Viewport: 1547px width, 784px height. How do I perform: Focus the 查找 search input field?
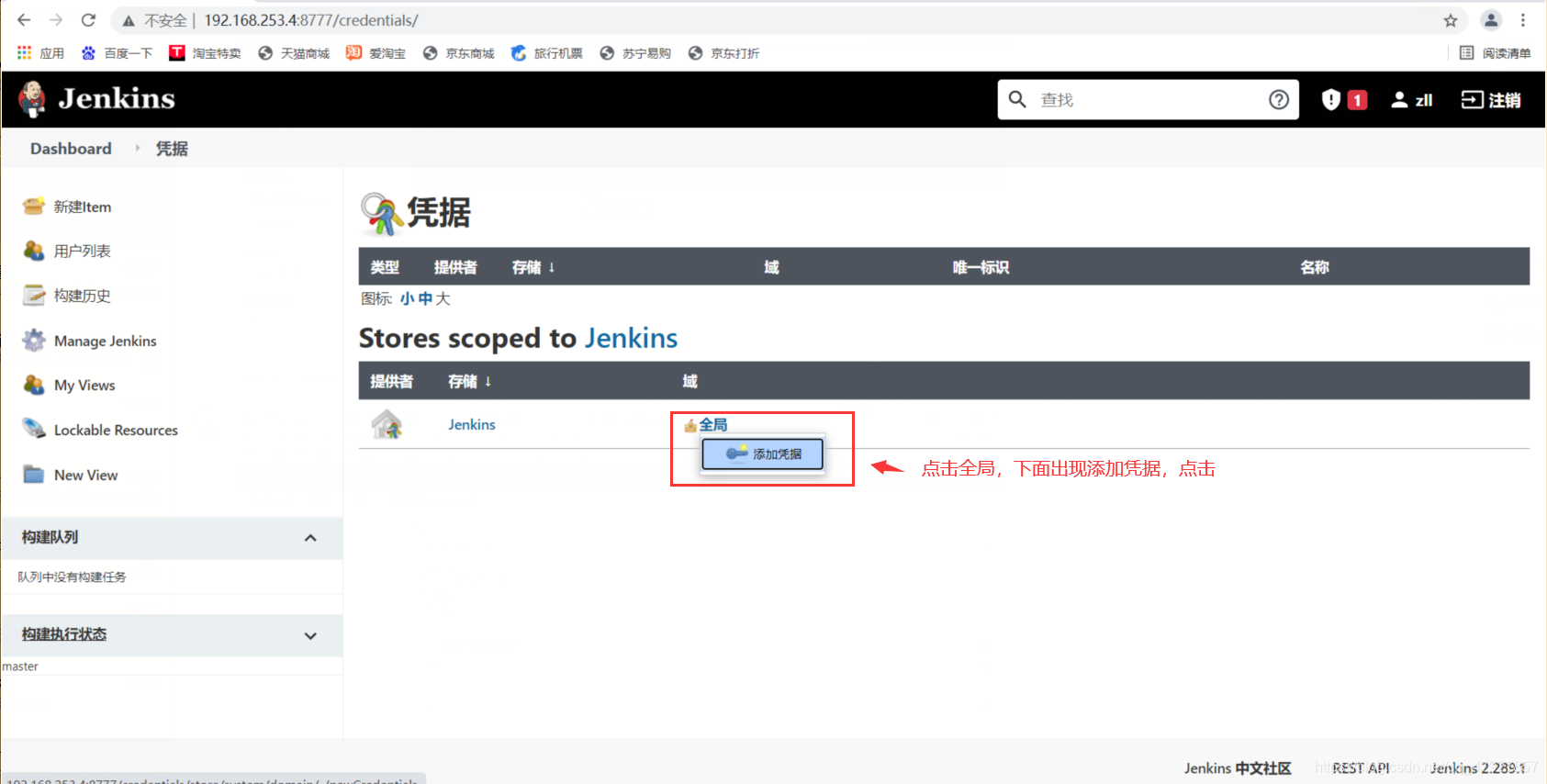pyautogui.click(x=1148, y=99)
